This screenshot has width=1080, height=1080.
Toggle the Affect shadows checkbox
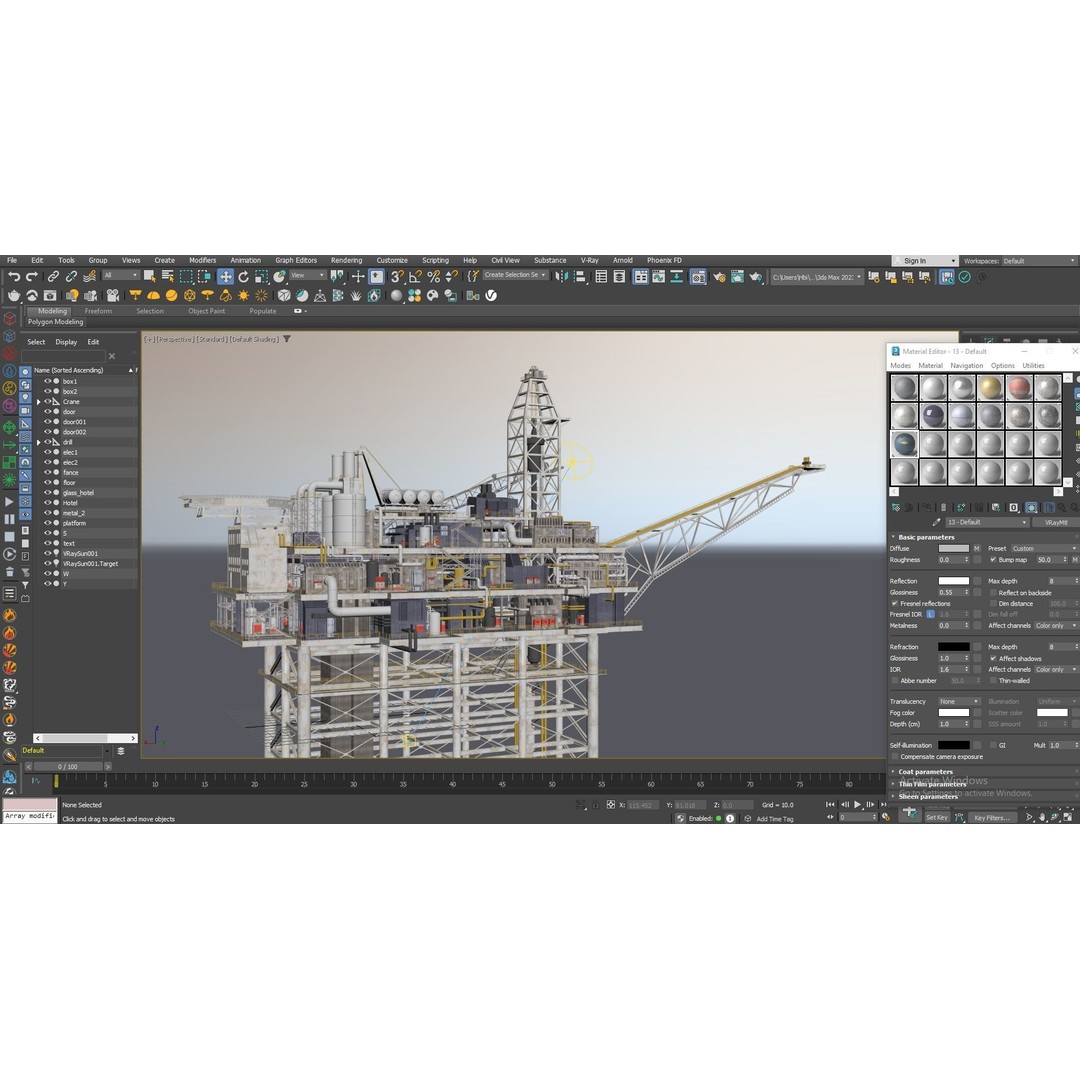click(993, 658)
